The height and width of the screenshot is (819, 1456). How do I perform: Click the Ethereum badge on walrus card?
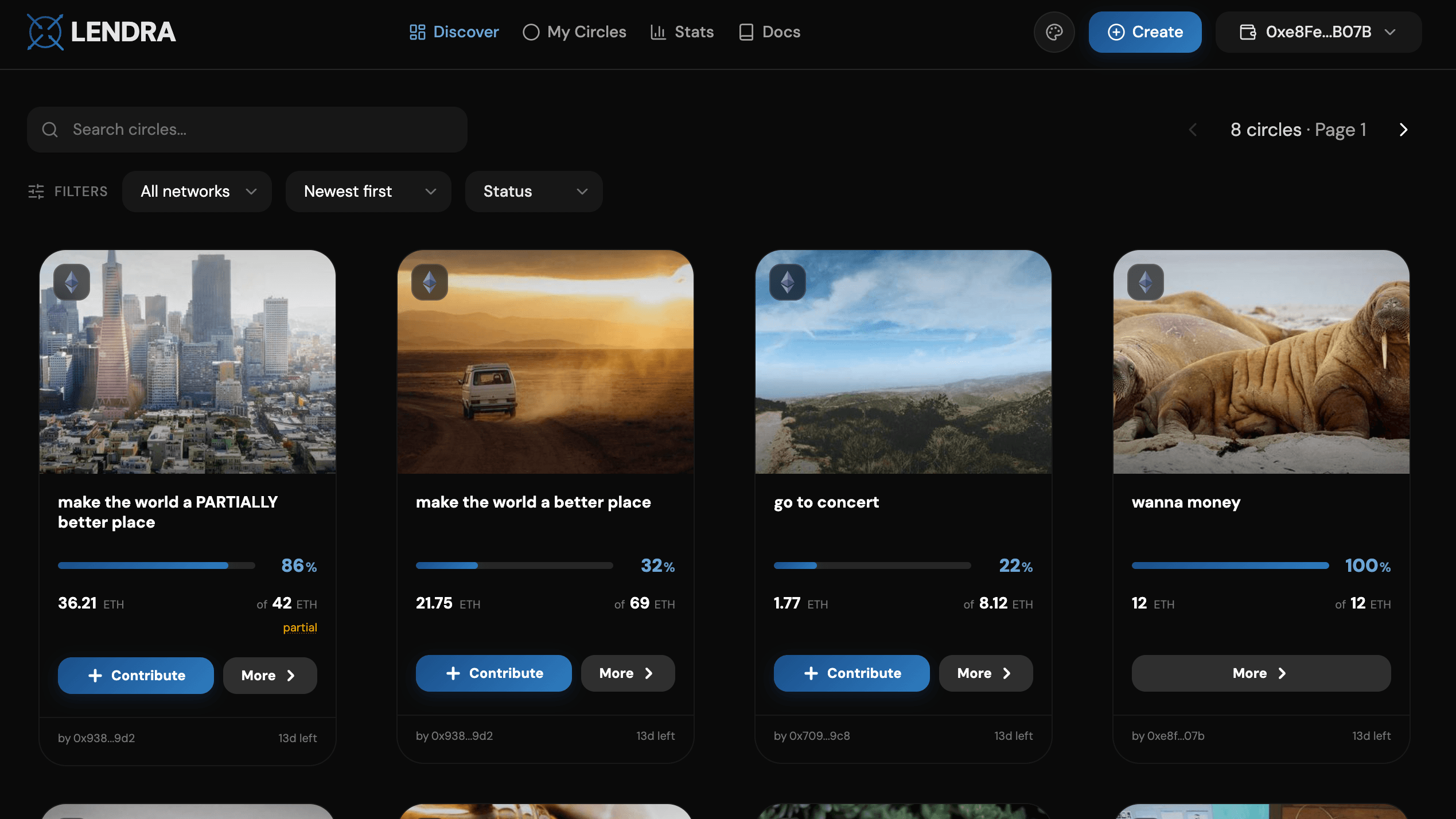(1145, 282)
